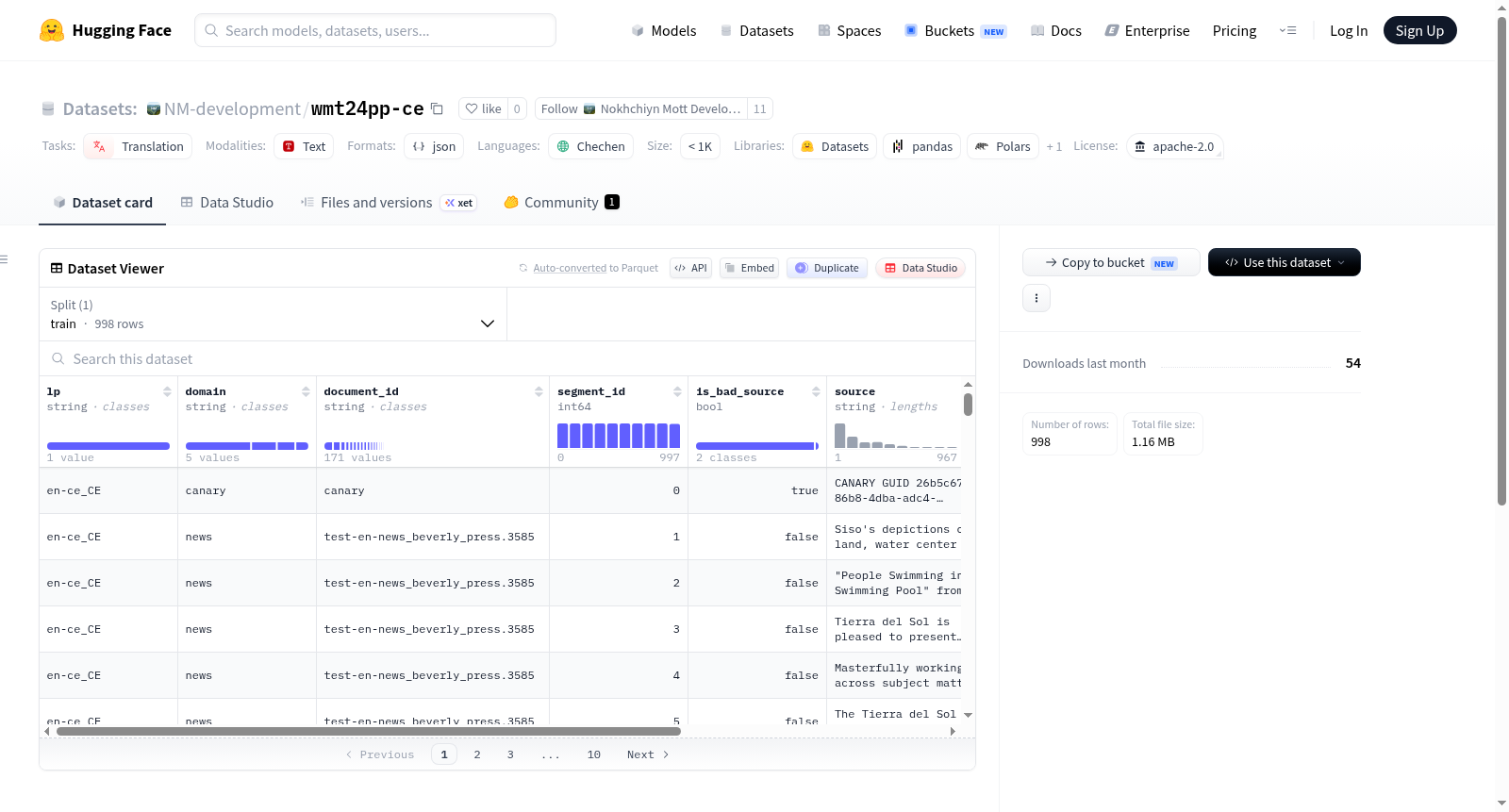
Task: Focus the top search models field
Action: tap(375, 30)
